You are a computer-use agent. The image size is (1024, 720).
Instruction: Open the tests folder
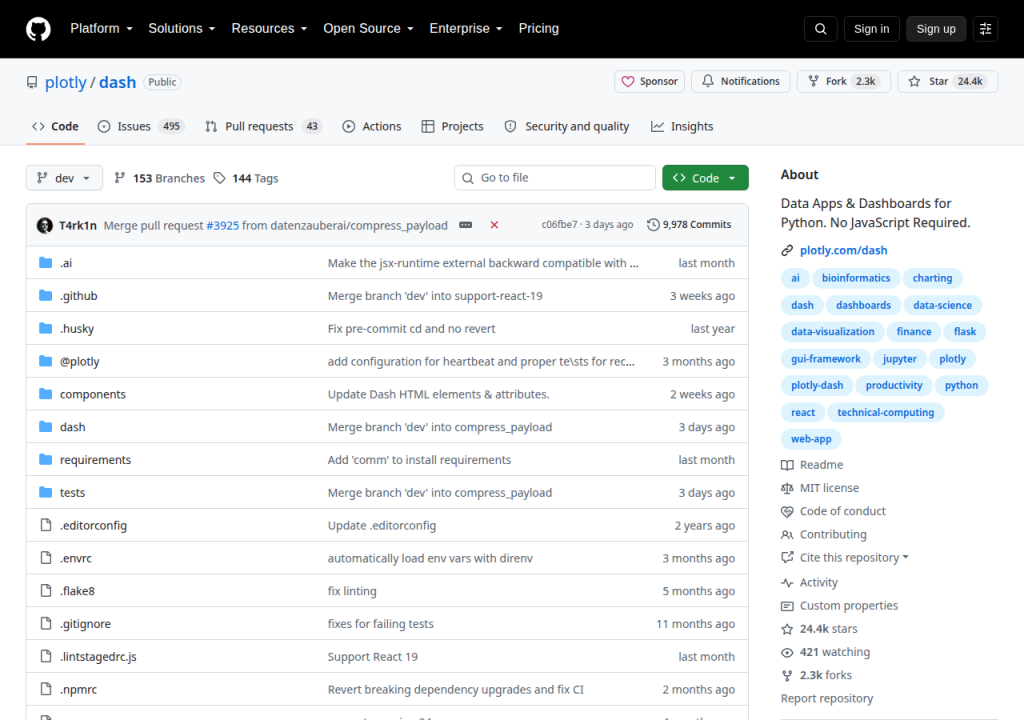coord(72,493)
